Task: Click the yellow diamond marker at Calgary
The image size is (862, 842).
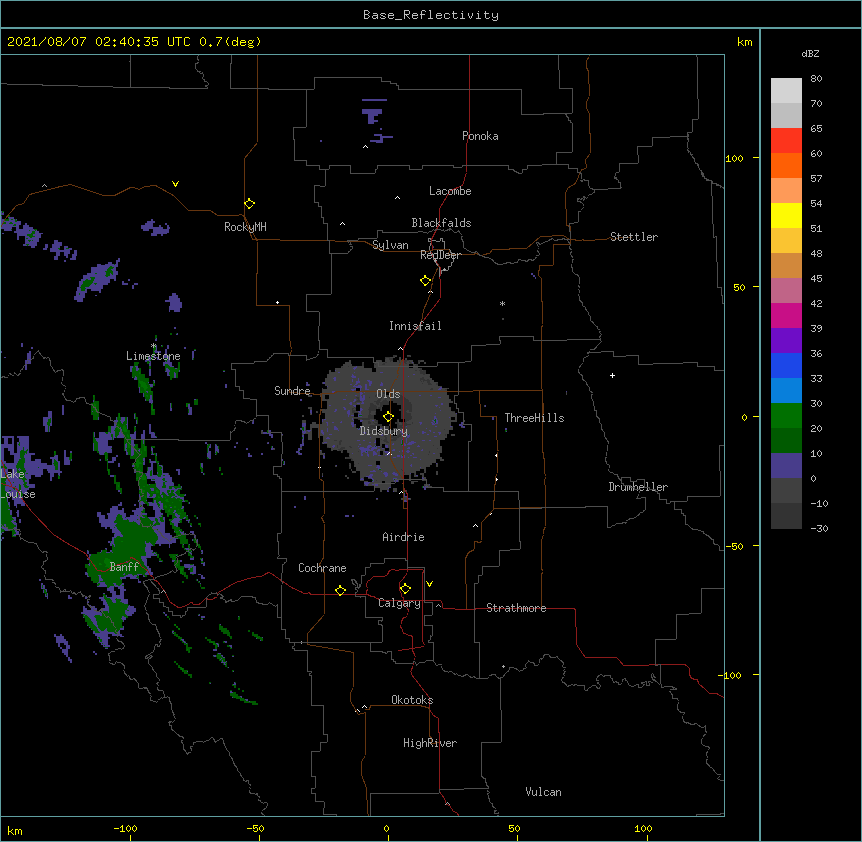Action: [405, 589]
